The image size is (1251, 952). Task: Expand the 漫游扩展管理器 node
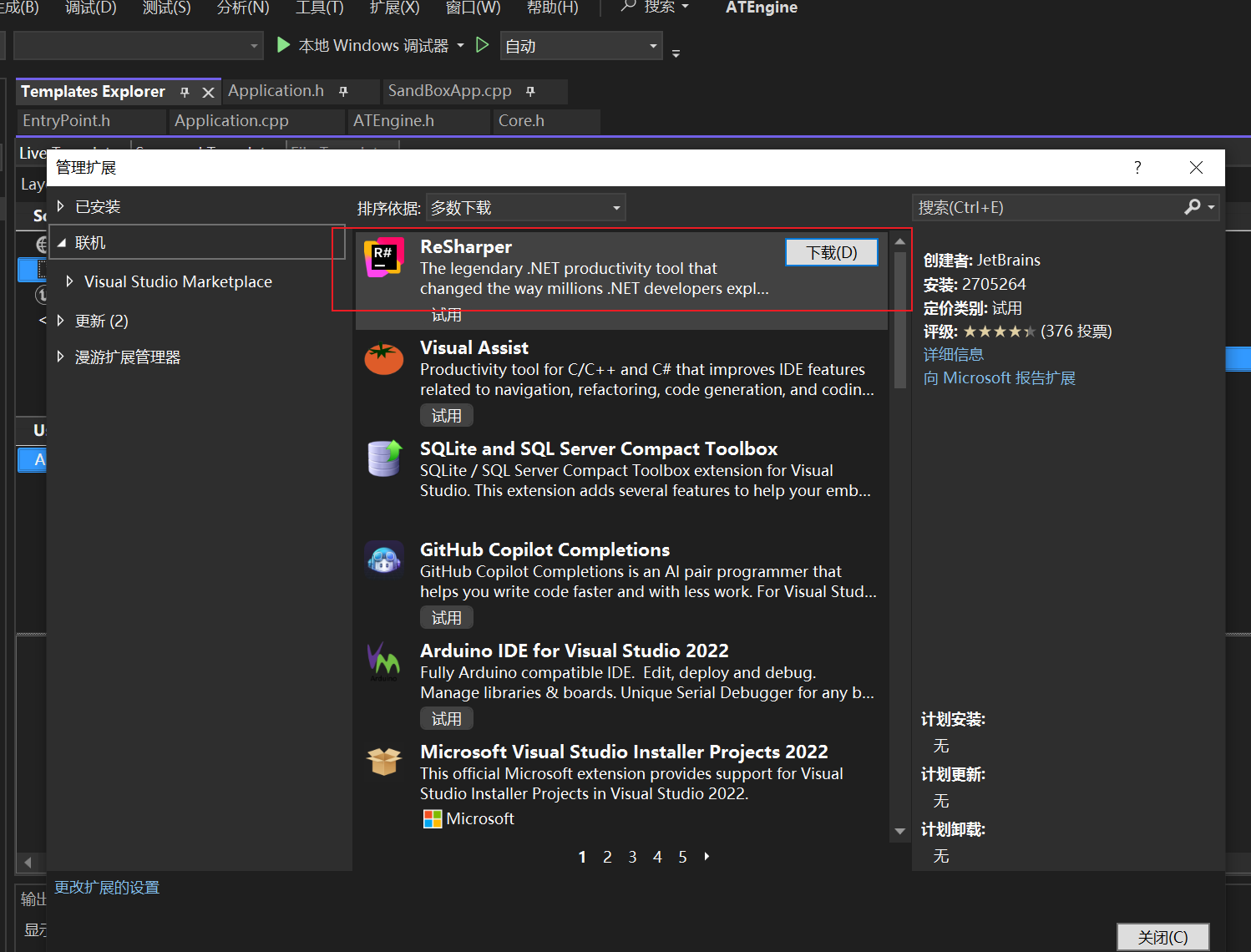[x=60, y=357]
